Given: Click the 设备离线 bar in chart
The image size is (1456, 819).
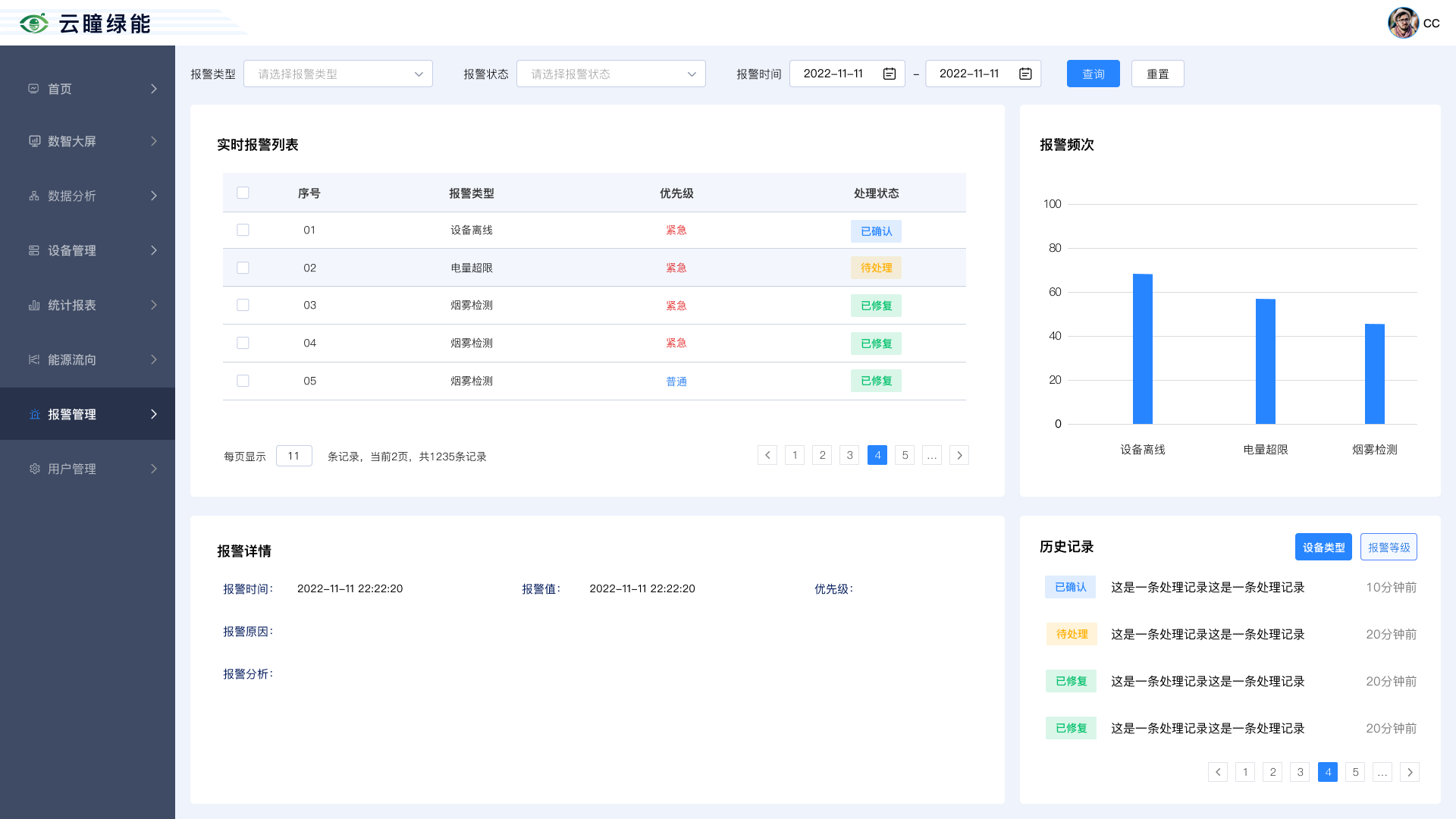Looking at the screenshot, I should pos(1142,349).
